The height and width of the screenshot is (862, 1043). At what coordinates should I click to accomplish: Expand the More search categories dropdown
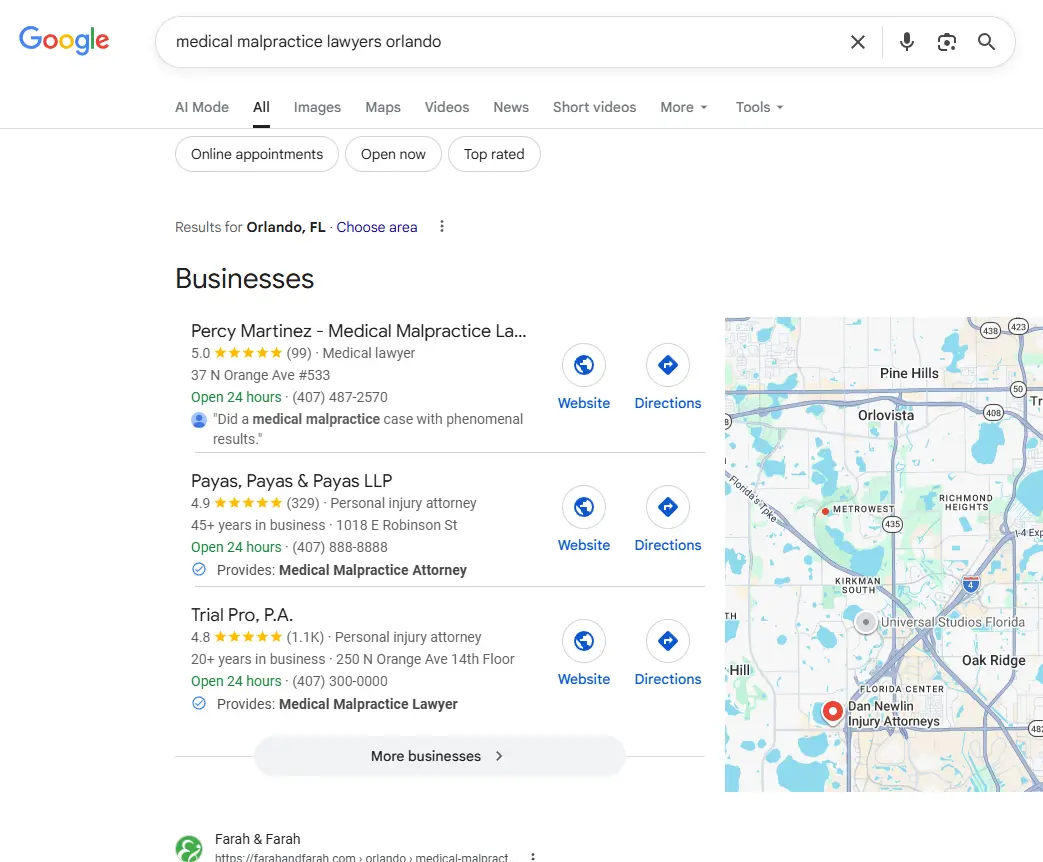[684, 107]
